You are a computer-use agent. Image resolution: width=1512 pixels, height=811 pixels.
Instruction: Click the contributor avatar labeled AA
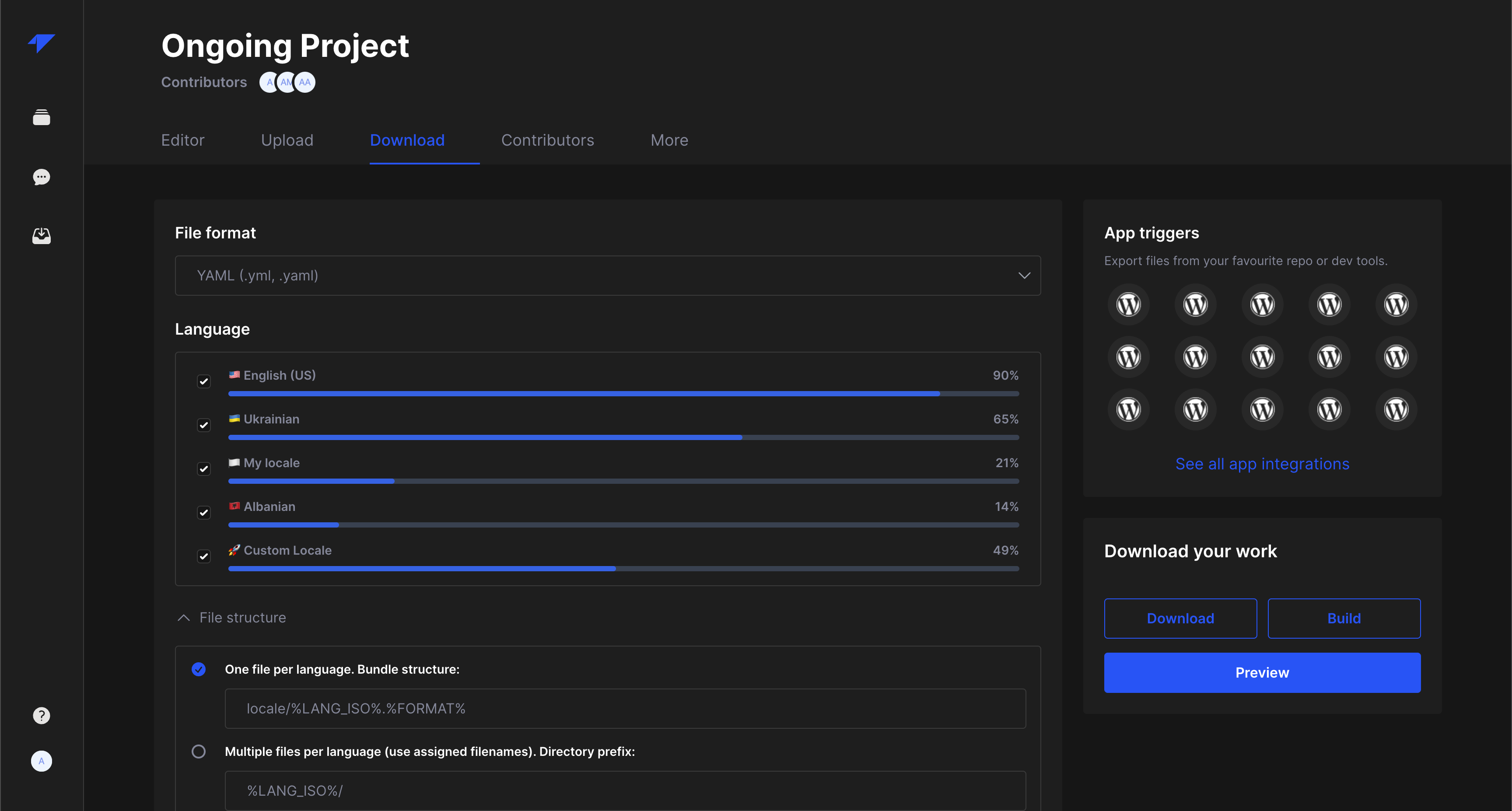click(x=304, y=82)
